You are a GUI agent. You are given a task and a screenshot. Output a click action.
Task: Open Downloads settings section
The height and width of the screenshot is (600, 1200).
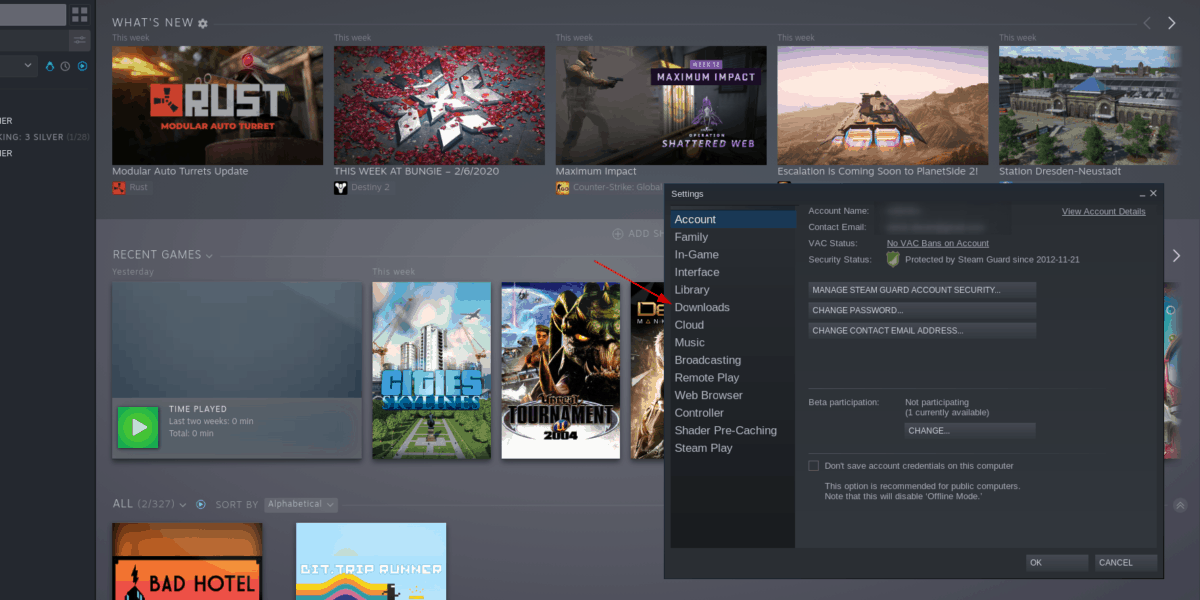pyautogui.click(x=733, y=307)
